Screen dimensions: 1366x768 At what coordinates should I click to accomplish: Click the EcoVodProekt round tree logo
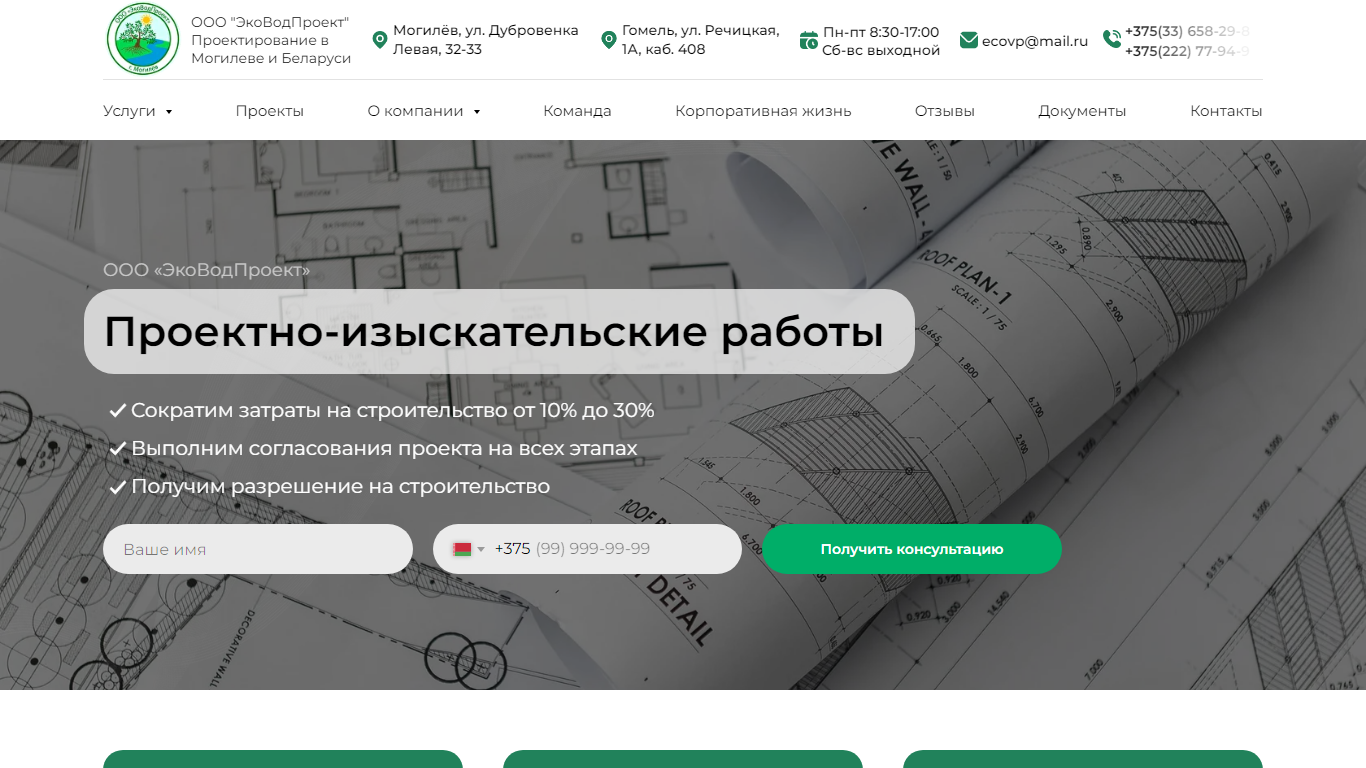[143, 39]
